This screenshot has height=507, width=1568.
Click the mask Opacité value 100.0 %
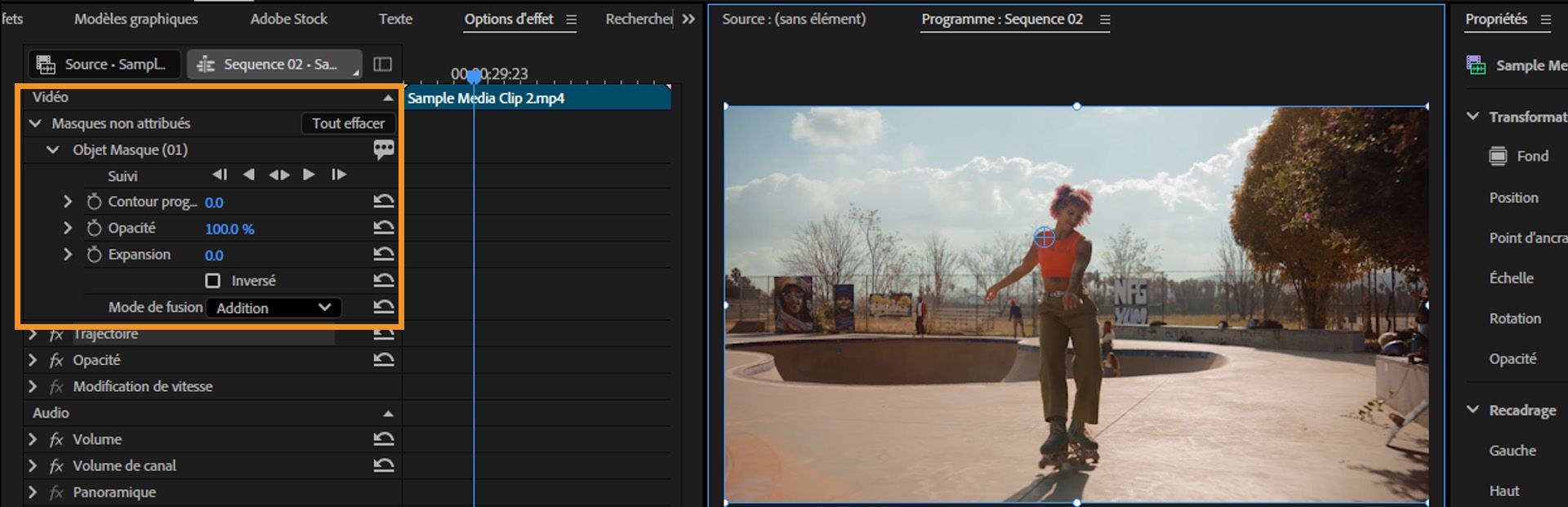click(x=229, y=229)
